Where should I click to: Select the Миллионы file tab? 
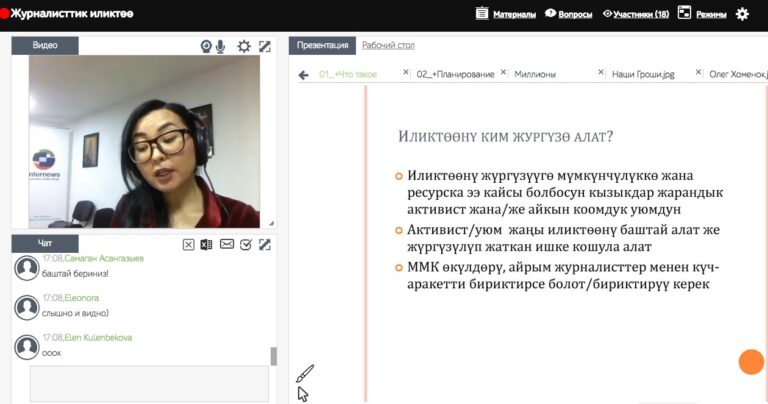(535, 74)
